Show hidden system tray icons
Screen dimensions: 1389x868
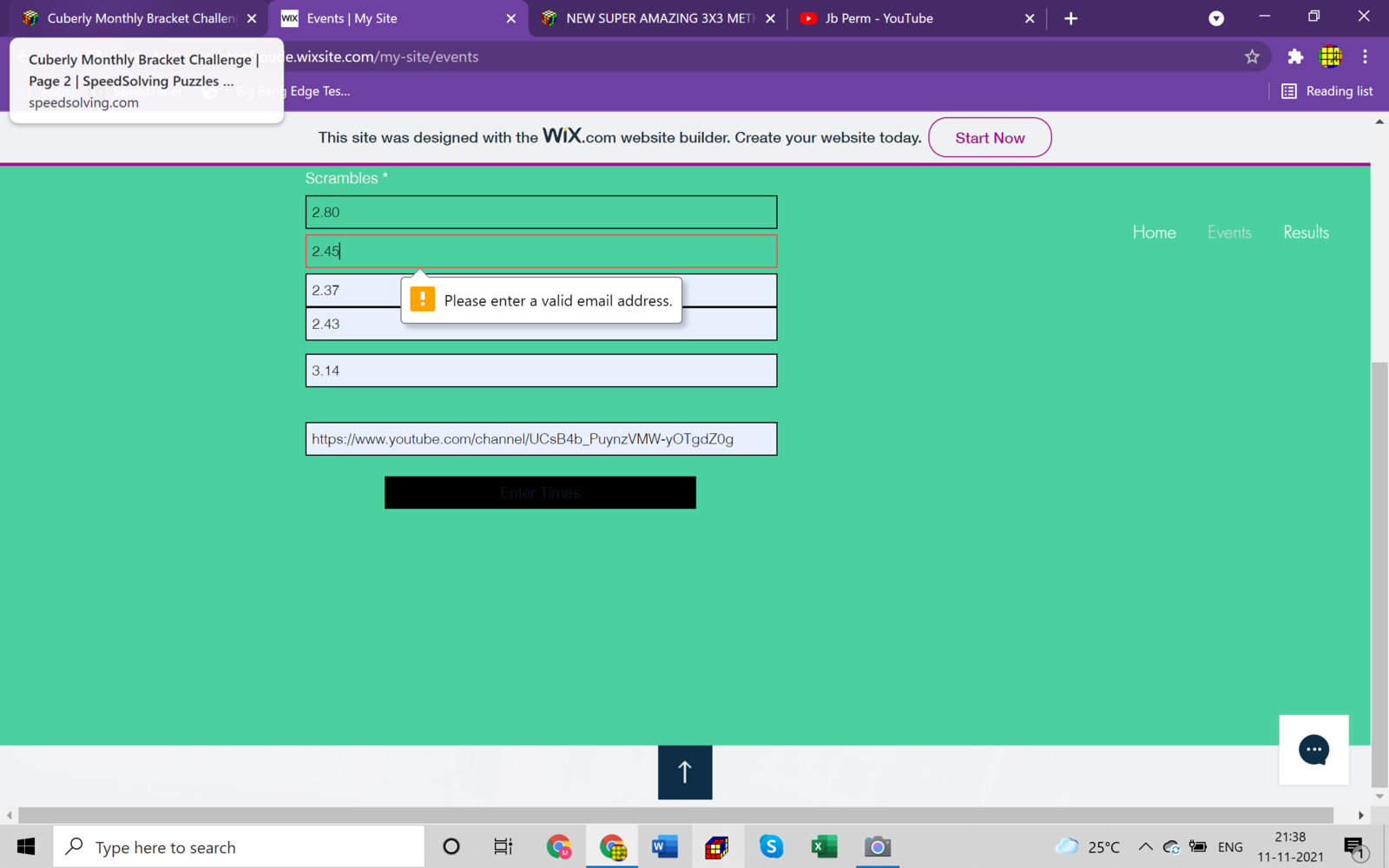pyautogui.click(x=1145, y=847)
